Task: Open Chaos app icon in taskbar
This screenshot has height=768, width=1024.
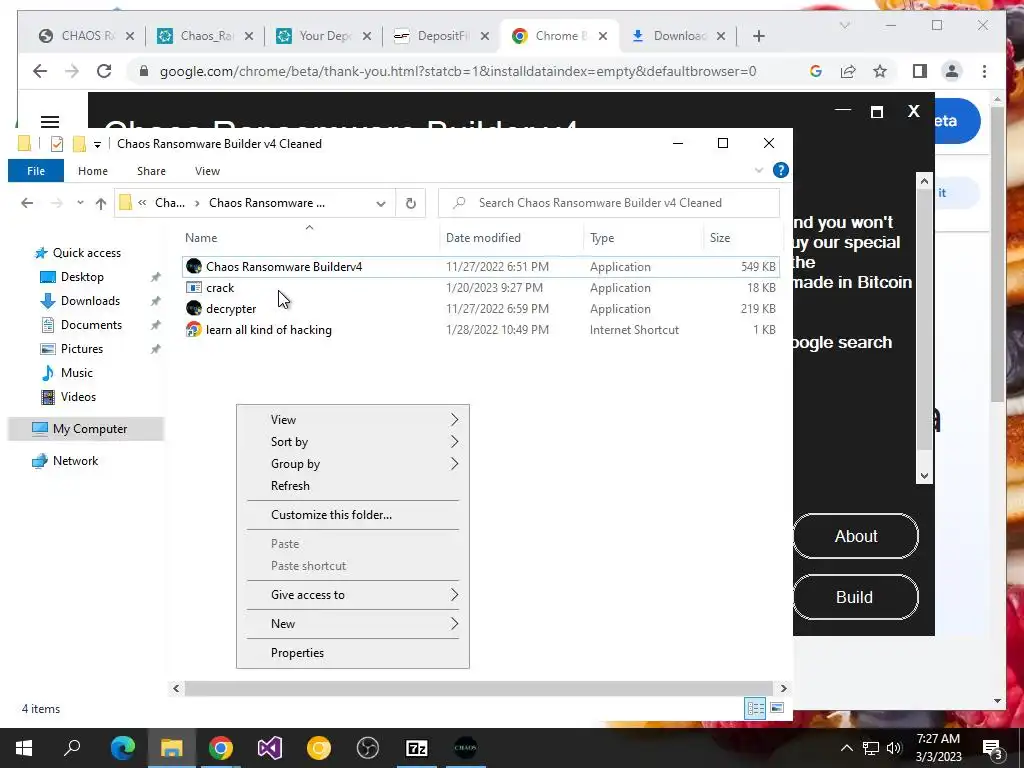Action: 466,748
